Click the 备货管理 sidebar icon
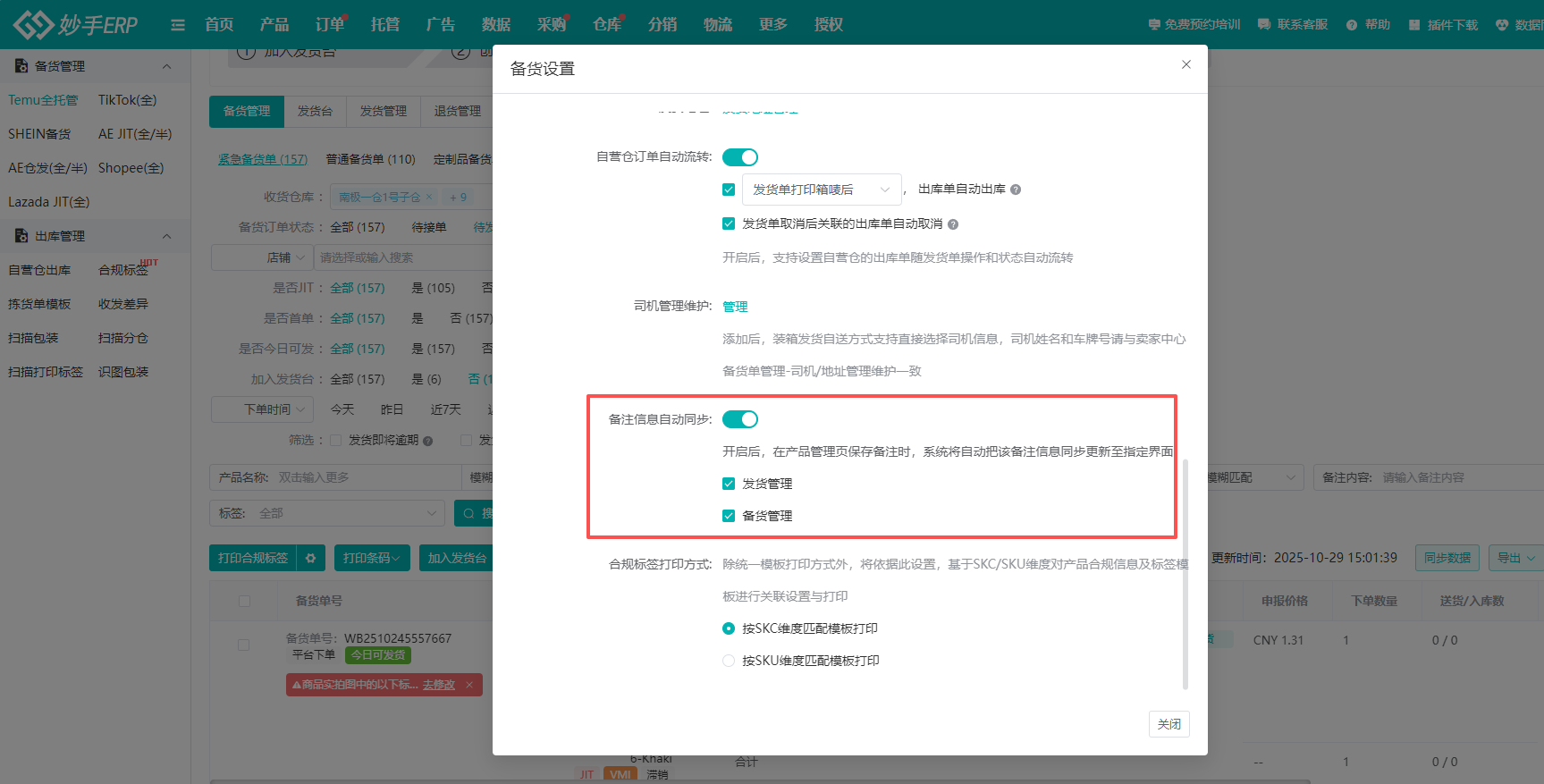This screenshot has height=784, width=1544. [21, 66]
